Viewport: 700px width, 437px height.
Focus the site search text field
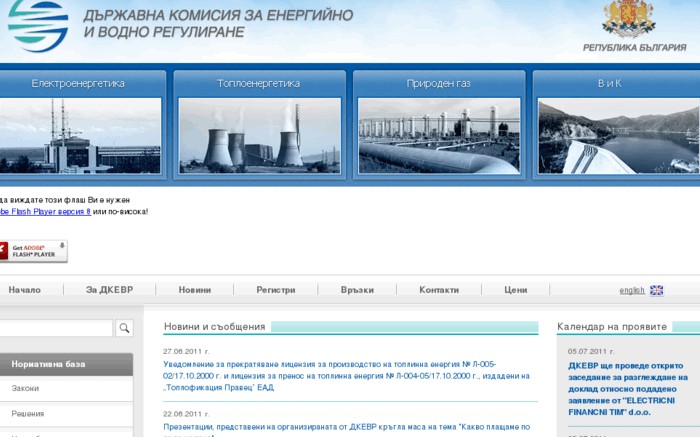[x=56, y=328]
